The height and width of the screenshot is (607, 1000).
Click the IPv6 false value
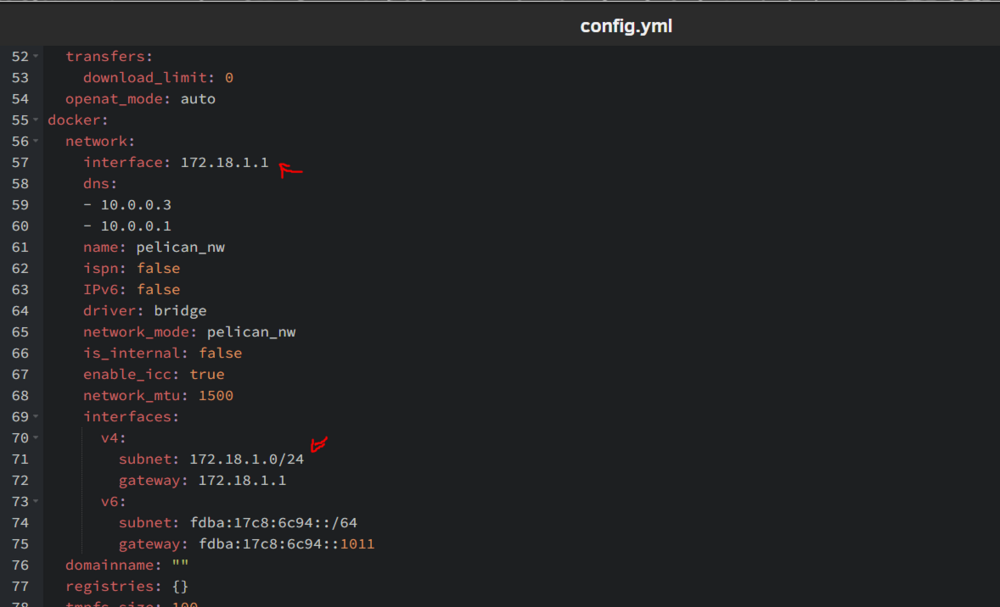[158, 289]
